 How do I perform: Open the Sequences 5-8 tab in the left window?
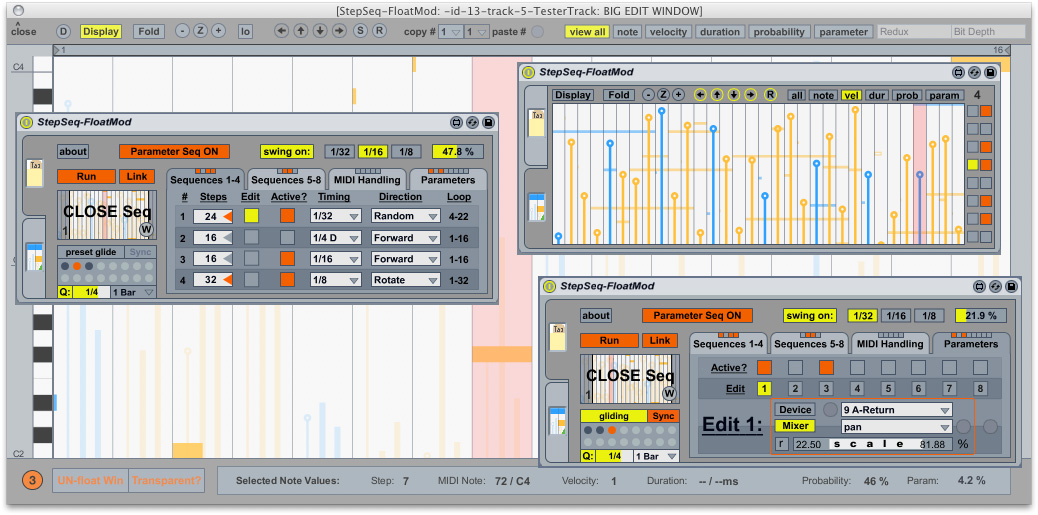pyautogui.click(x=284, y=180)
